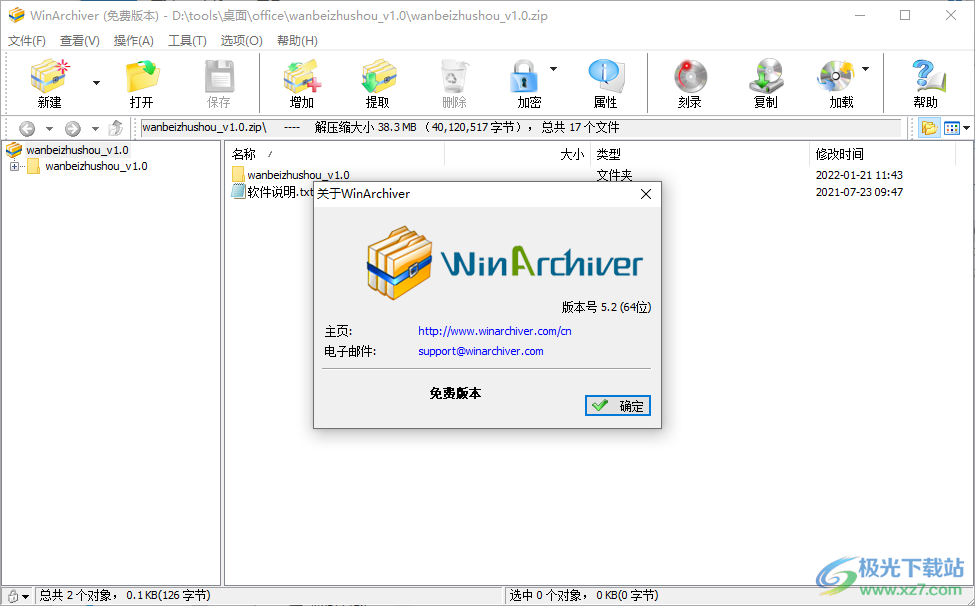Click the 版本号 5.2 (64位) text
Viewport: 975px width, 606px height.
click(606, 307)
